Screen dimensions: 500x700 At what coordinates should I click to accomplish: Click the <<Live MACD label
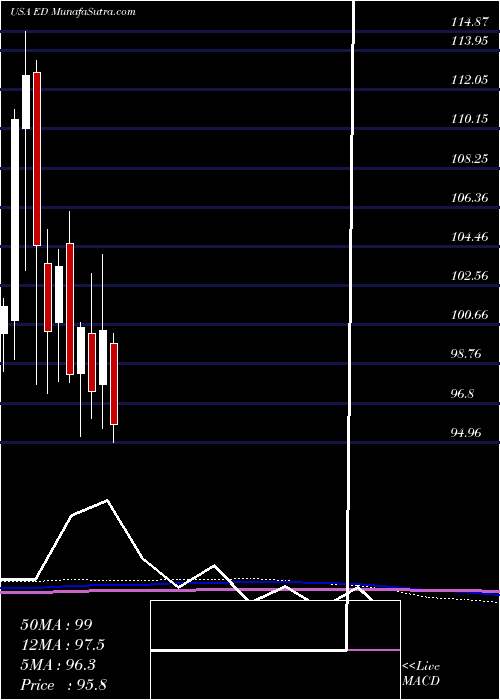[x=421, y=674]
